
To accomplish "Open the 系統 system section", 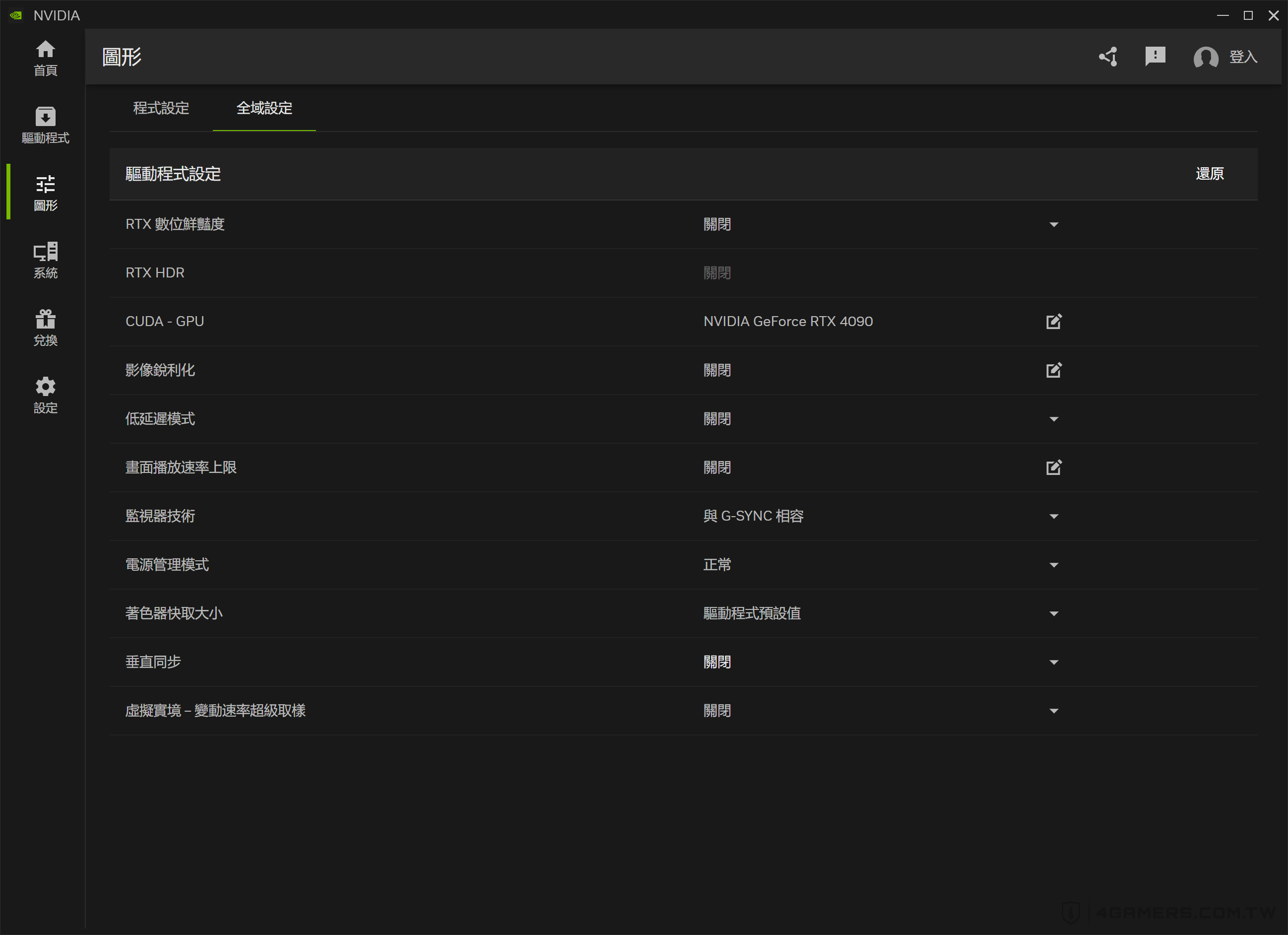I will click(46, 261).
